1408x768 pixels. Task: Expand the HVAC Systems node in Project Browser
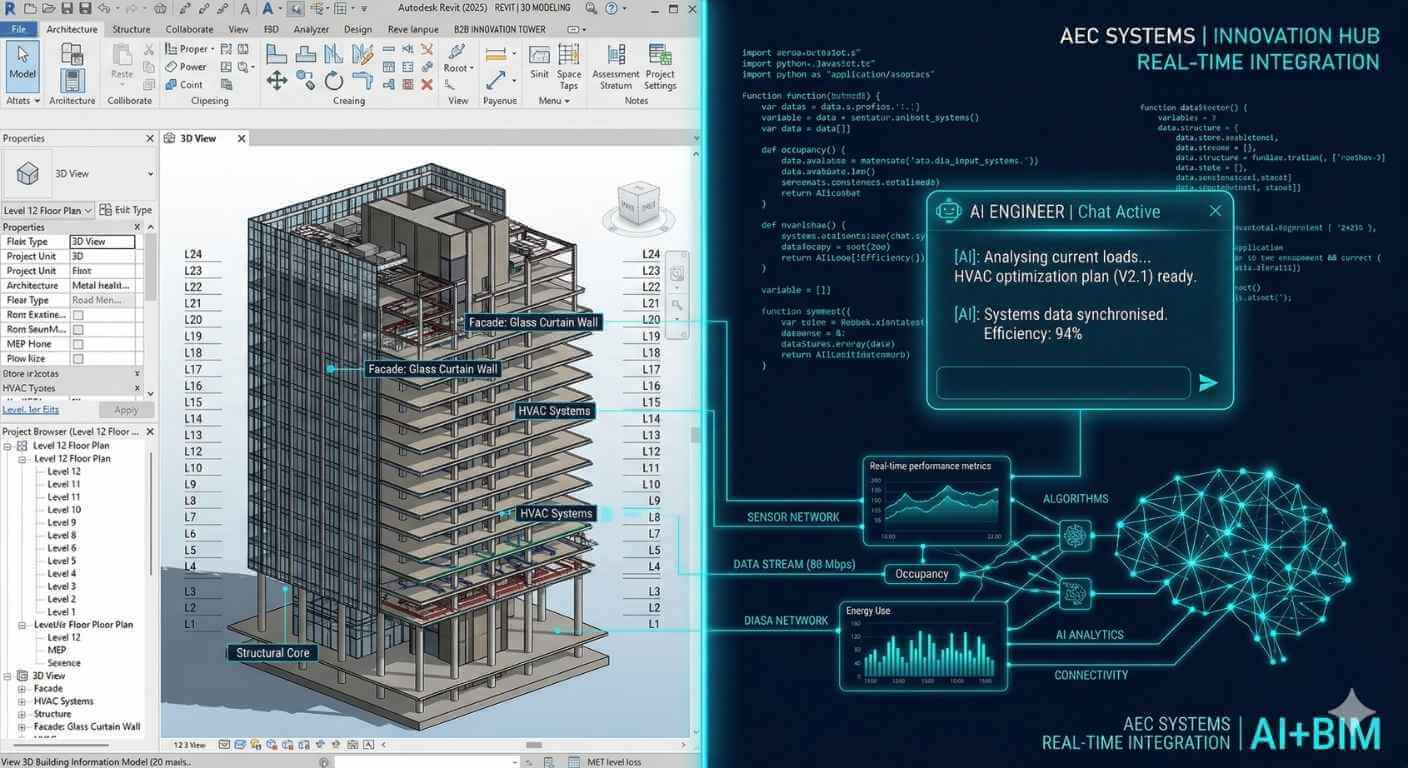click(x=22, y=701)
